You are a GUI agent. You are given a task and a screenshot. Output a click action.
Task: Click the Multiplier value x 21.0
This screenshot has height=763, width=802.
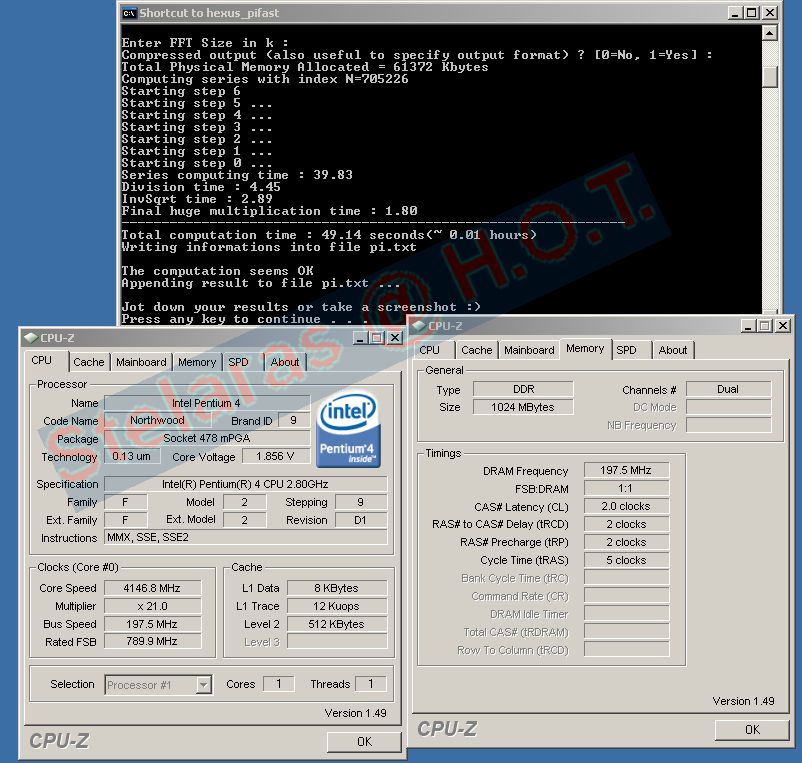152,606
